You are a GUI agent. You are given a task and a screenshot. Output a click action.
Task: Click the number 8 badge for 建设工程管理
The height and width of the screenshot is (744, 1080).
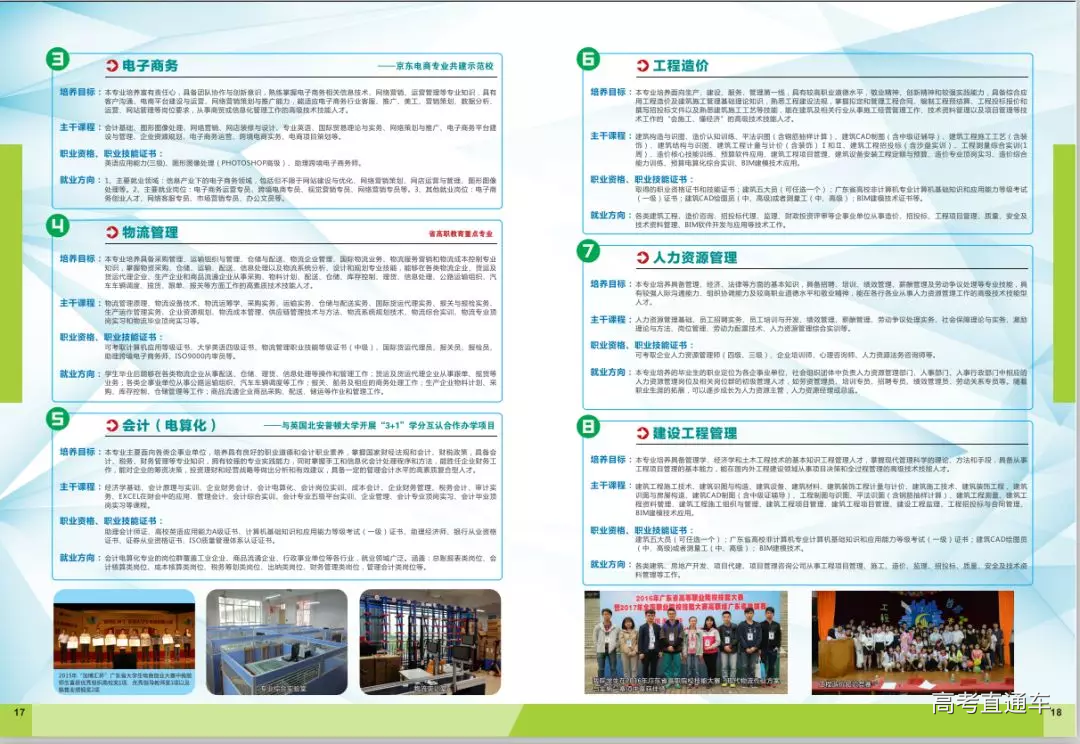[x=589, y=427]
